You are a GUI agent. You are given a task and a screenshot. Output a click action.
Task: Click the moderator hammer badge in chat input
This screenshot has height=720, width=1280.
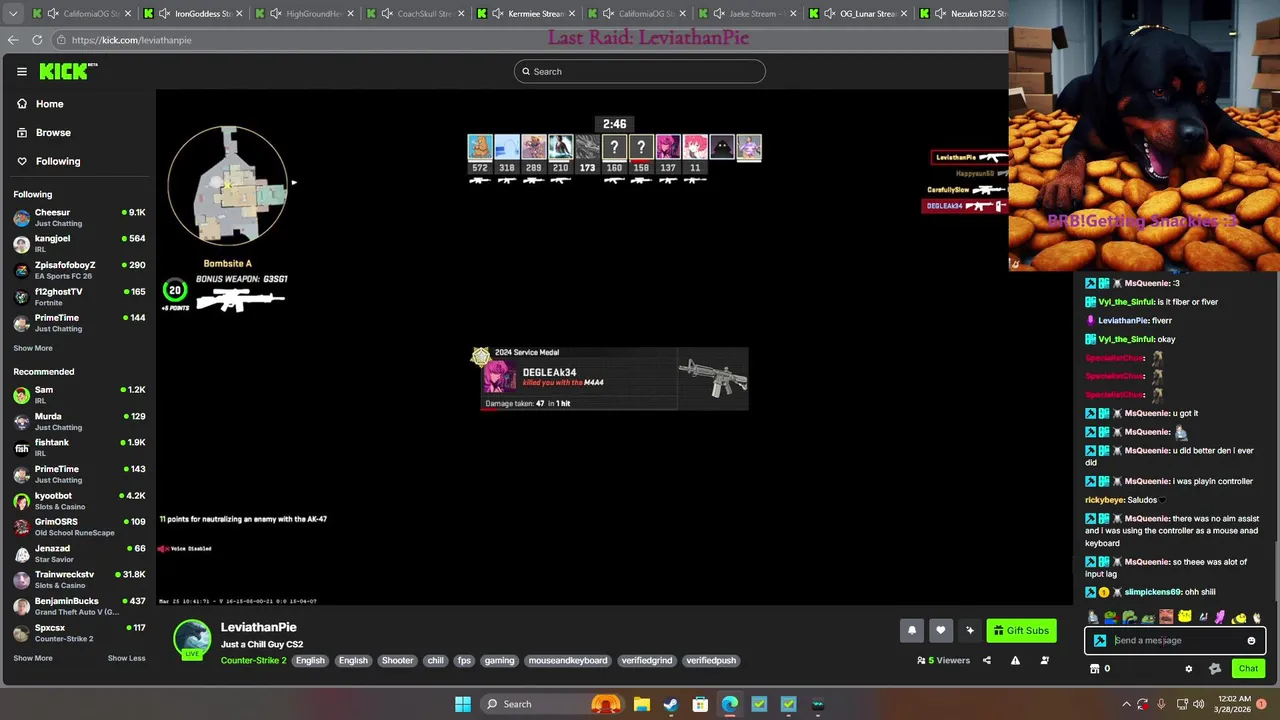pyautogui.click(x=1100, y=640)
